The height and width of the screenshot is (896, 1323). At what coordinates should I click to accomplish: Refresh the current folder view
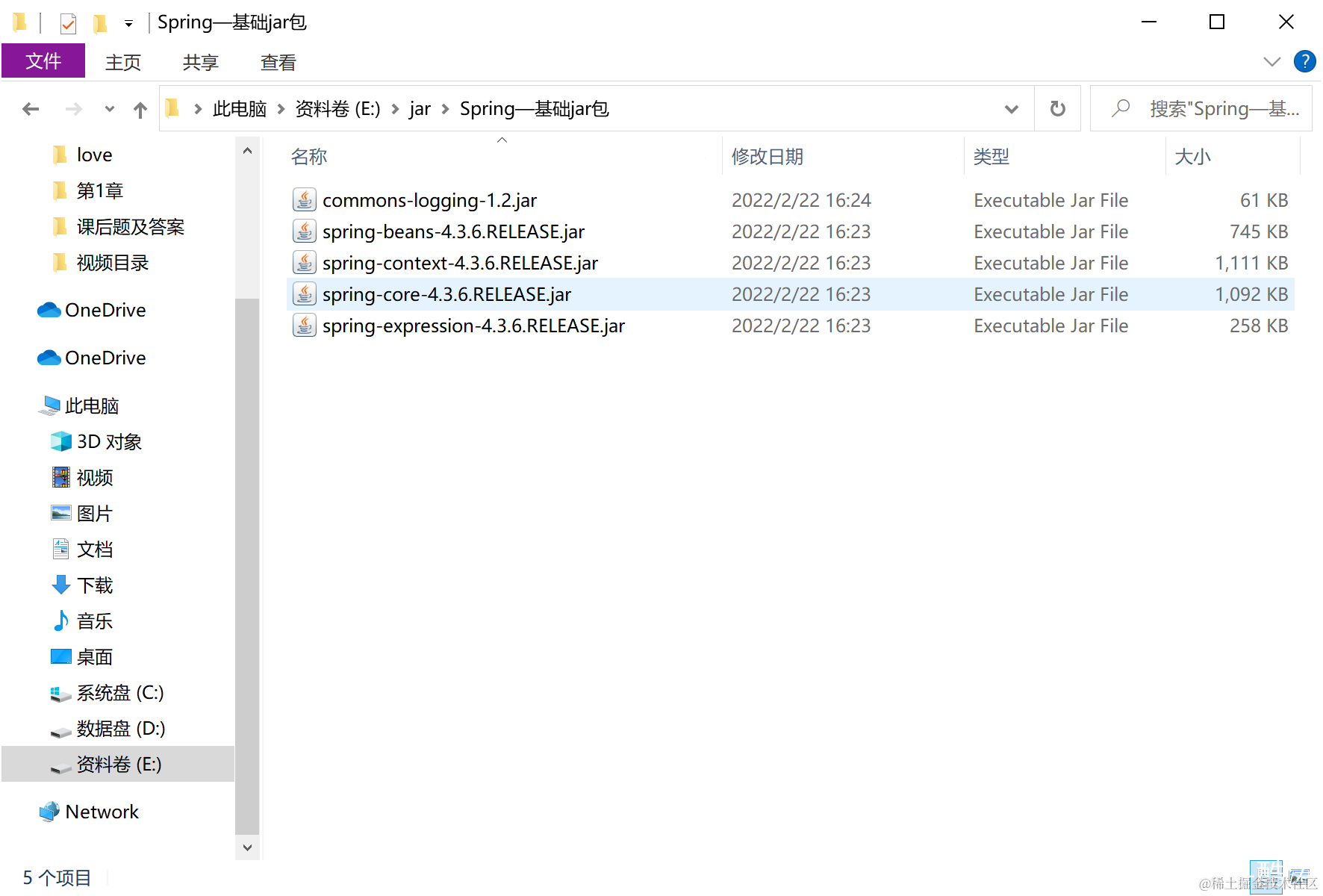(1057, 109)
